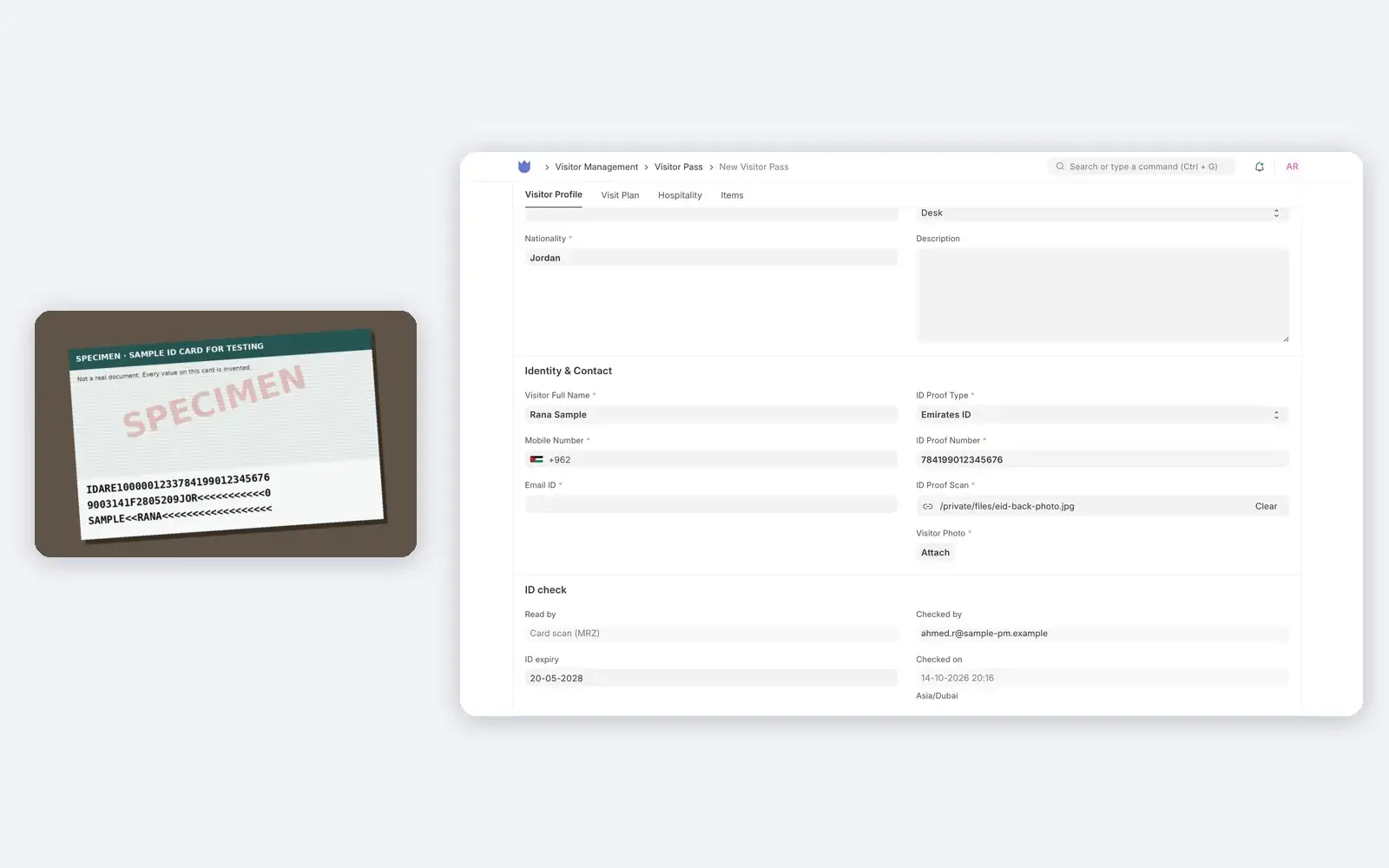Click the ID expiry date field
Viewport: 1389px width, 868px height.
(x=711, y=679)
